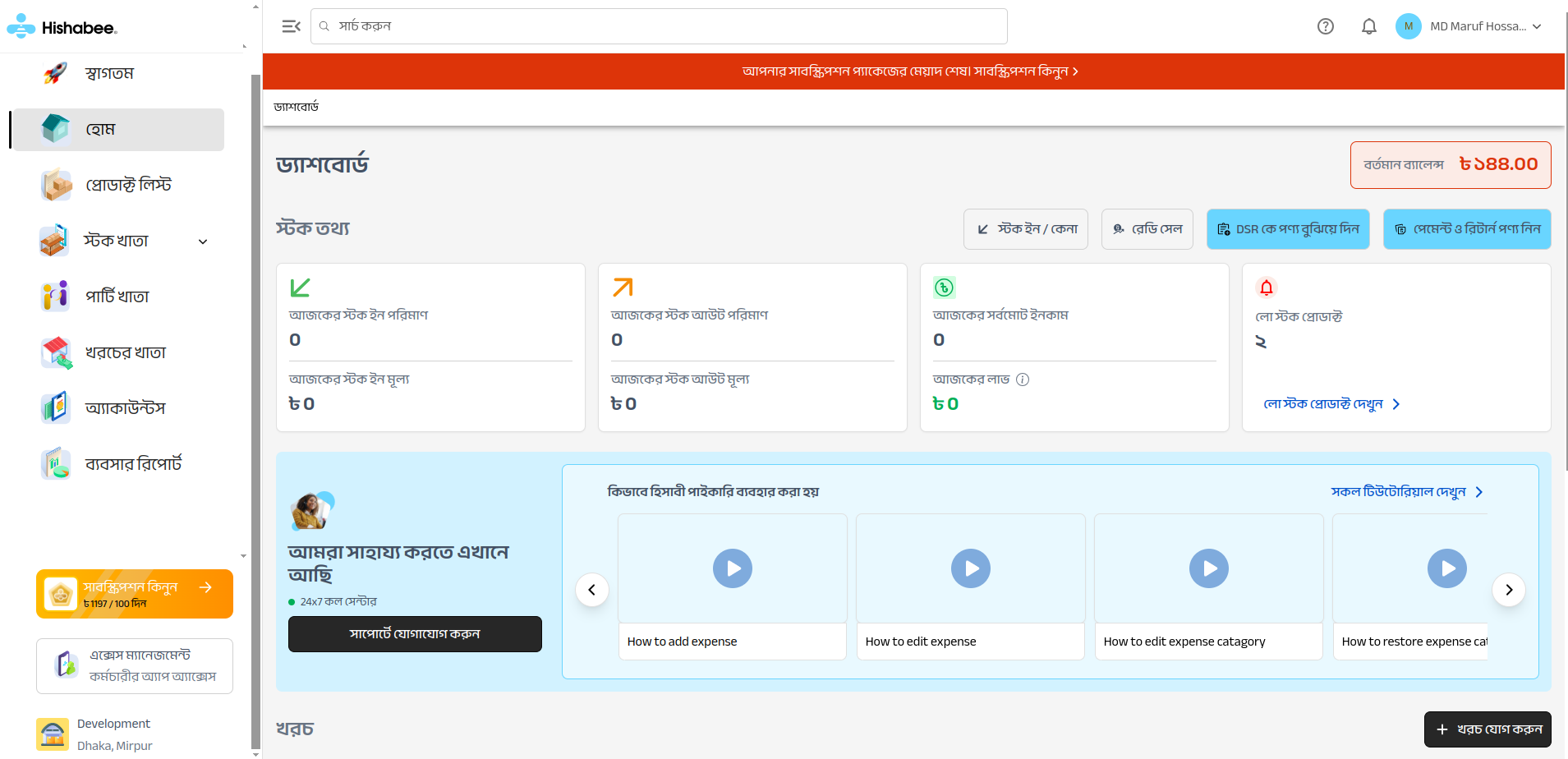Open help via the question mark icon
This screenshot has height=759, width=1568.
[1326, 26]
